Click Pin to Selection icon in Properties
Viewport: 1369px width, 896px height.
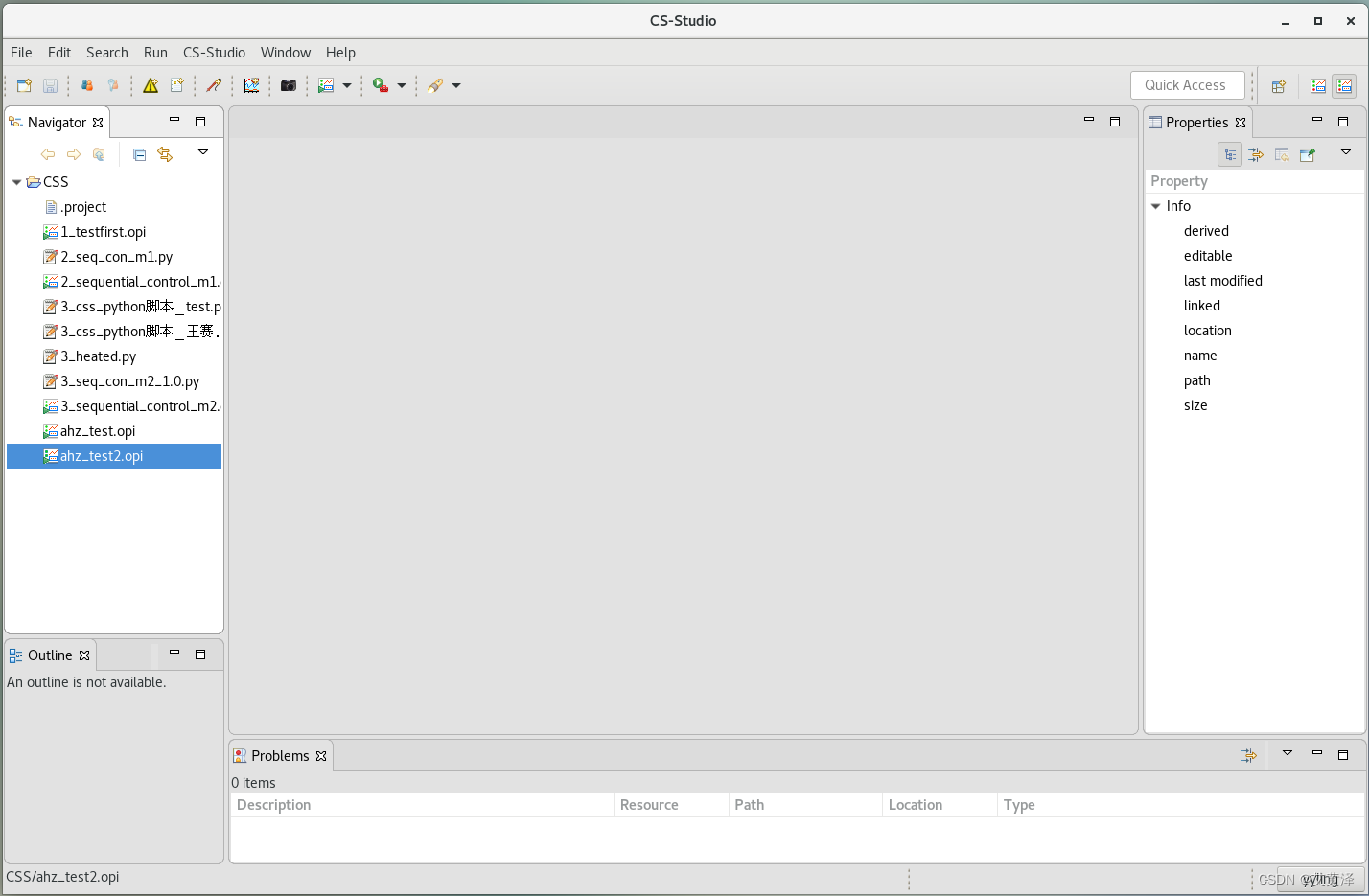(1308, 154)
